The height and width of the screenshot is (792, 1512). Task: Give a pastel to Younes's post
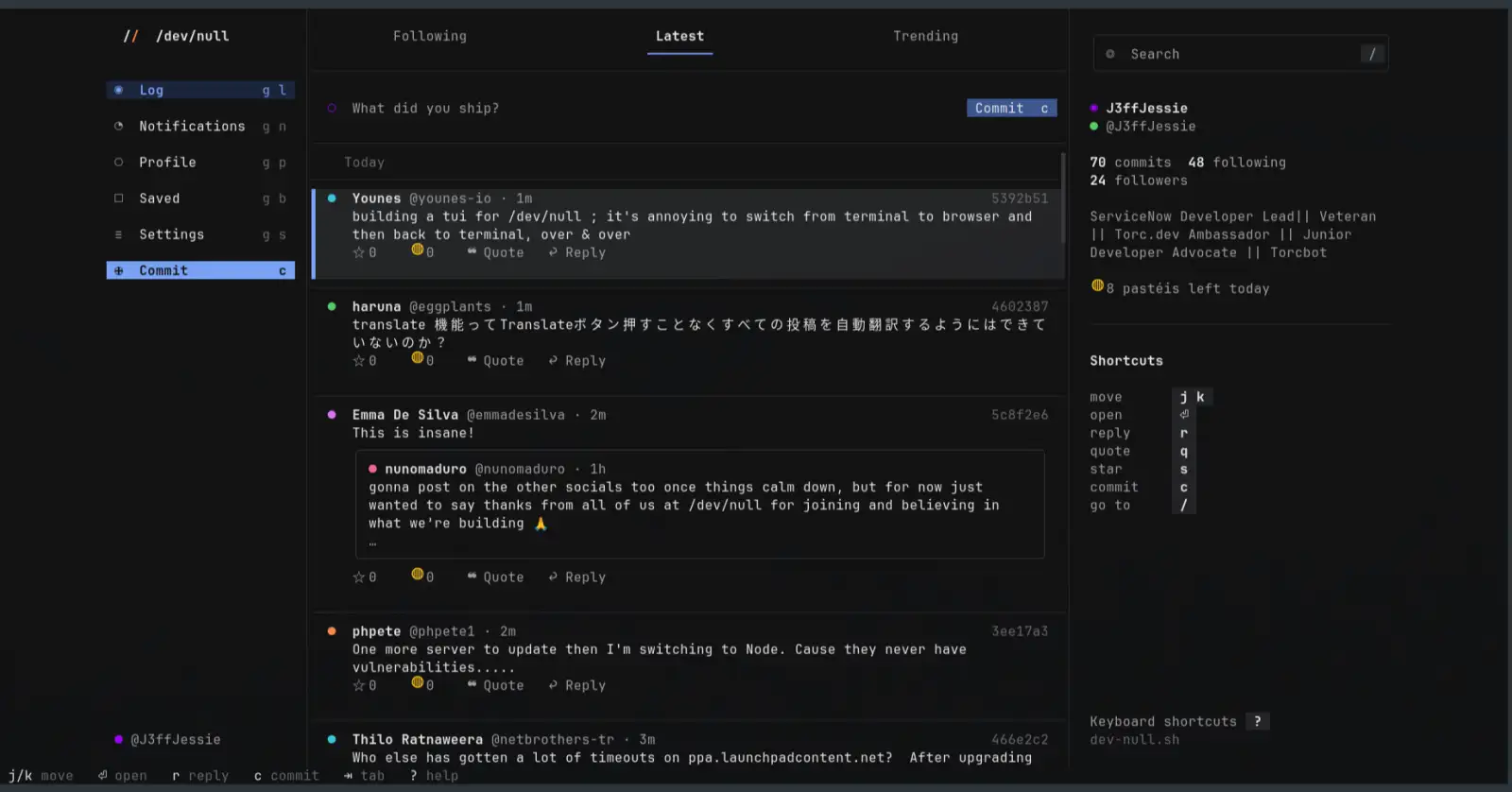(x=422, y=251)
